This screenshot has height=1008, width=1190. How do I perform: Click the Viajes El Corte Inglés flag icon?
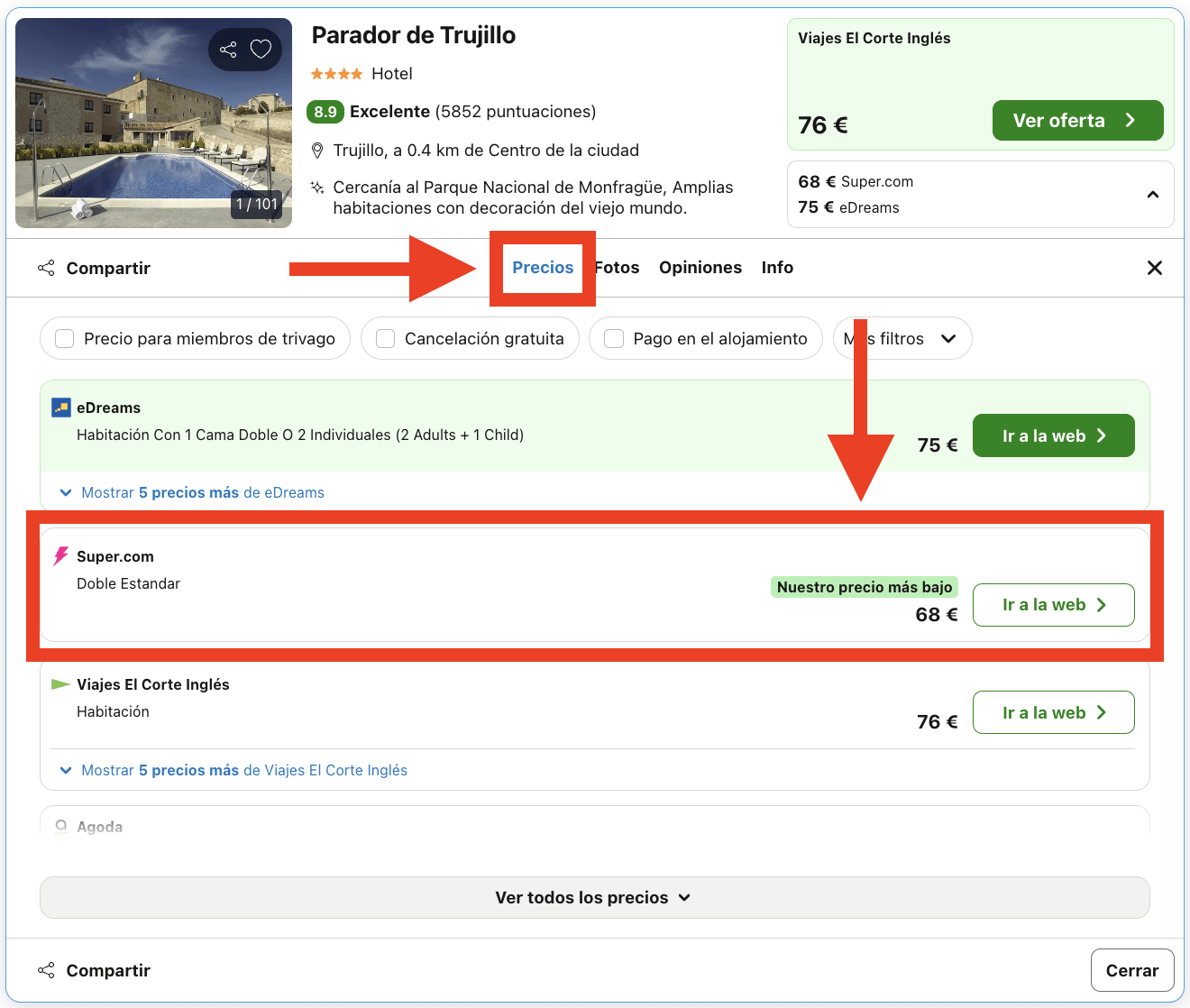[x=60, y=684]
